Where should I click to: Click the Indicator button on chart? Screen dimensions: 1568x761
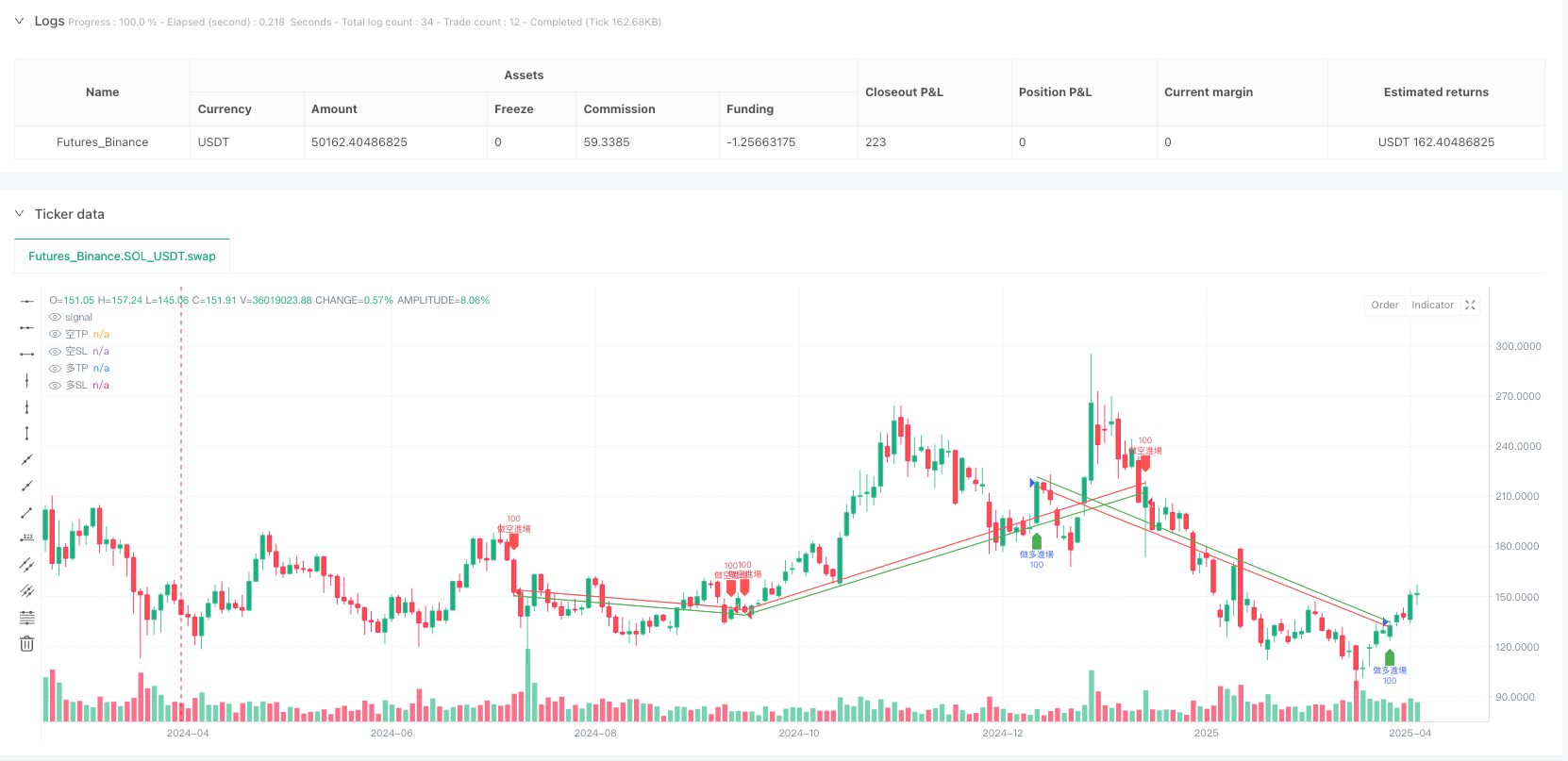pos(1432,305)
